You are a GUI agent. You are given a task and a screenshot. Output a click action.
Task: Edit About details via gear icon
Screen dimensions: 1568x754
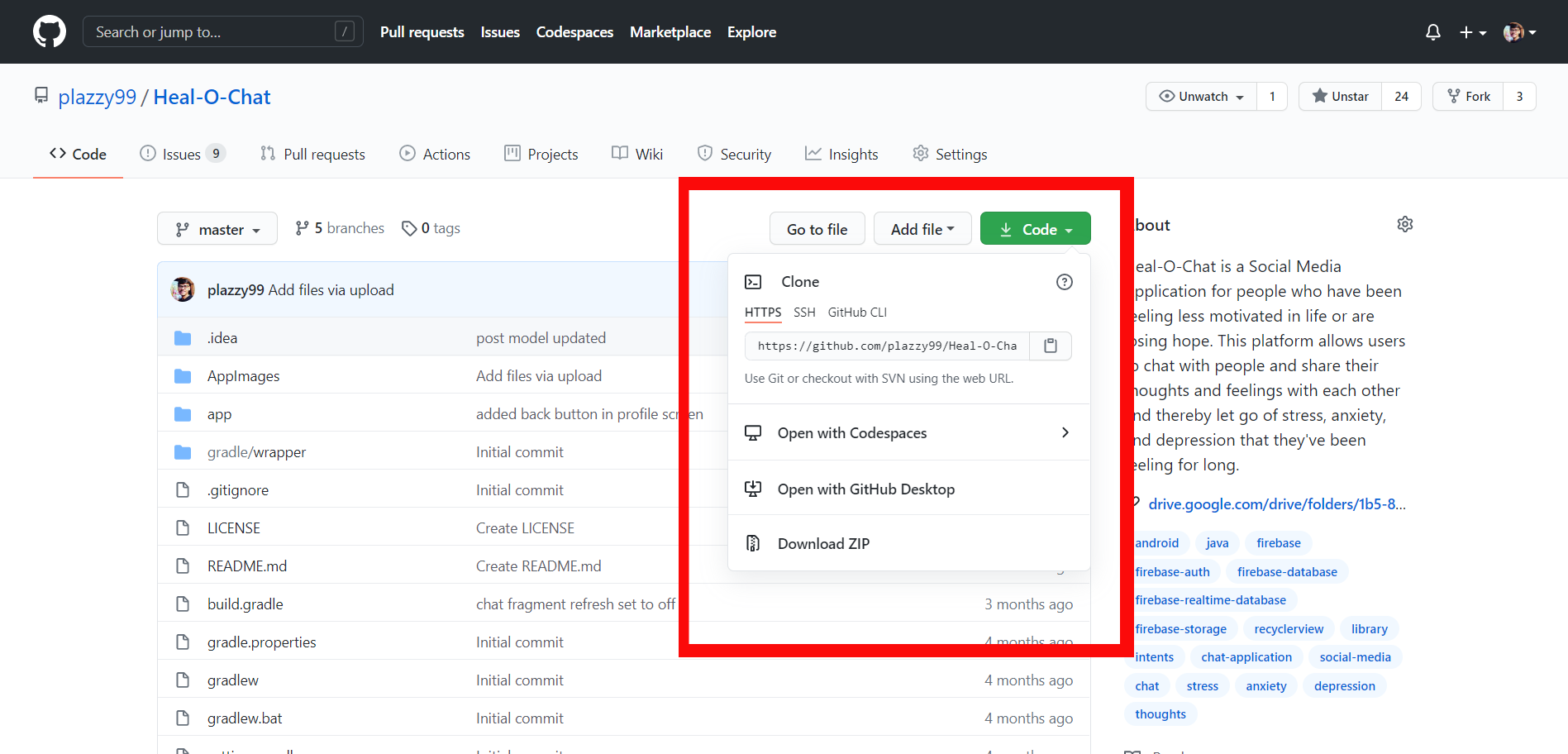coord(1405,225)
